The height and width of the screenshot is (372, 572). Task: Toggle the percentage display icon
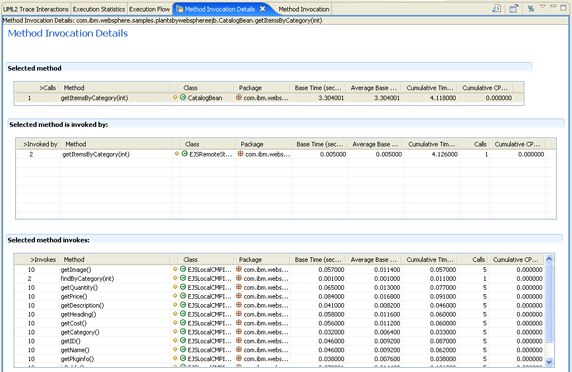[x=531, y=8]
